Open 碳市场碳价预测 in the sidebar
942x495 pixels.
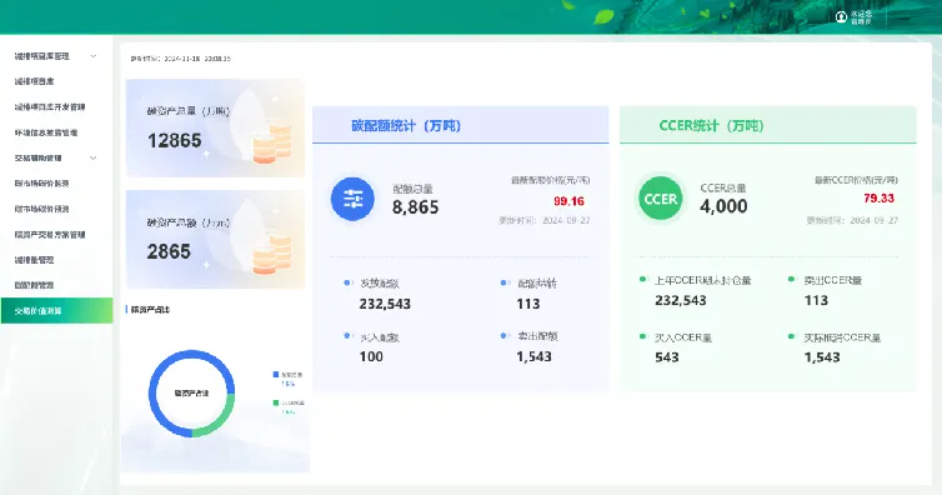point(42,209)
